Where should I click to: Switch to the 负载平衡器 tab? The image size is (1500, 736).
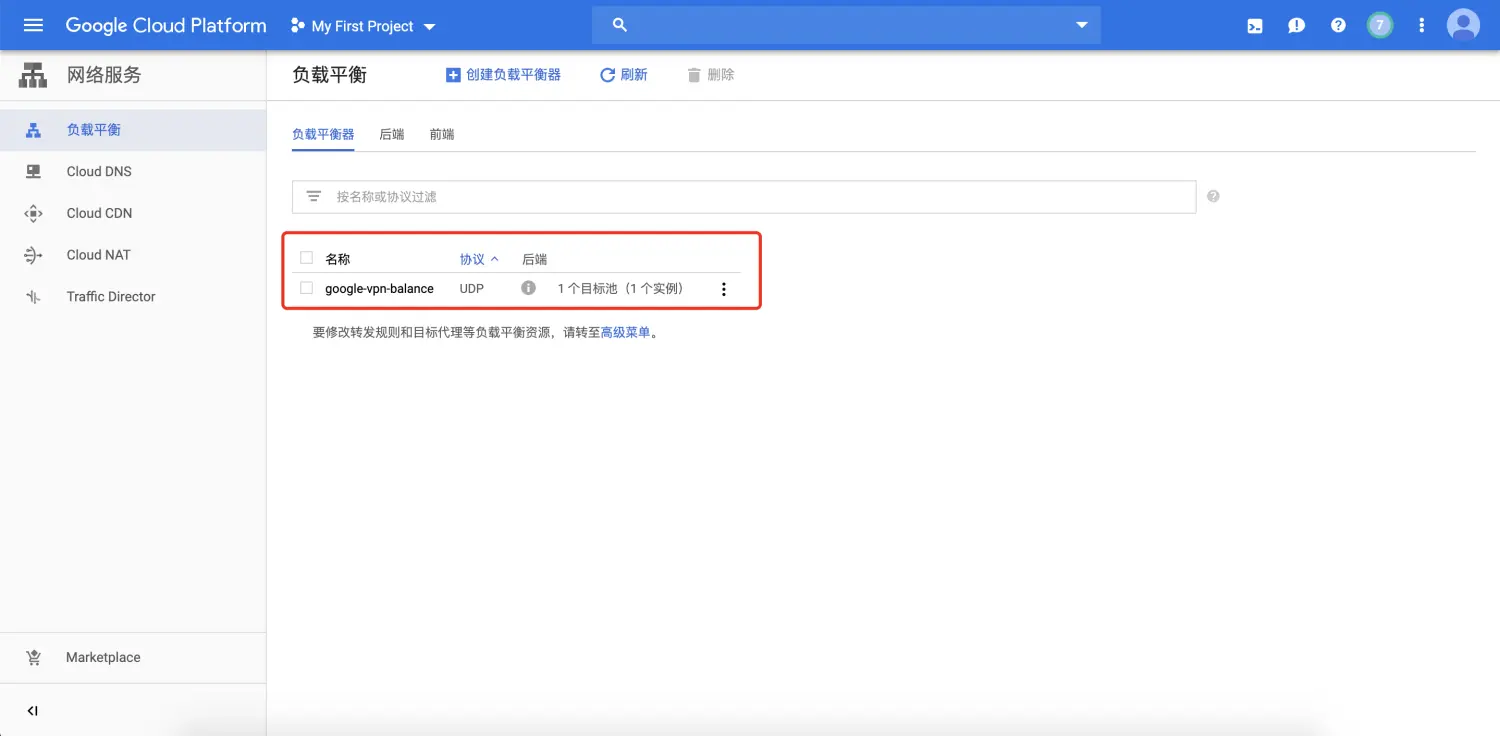point(323,134)
